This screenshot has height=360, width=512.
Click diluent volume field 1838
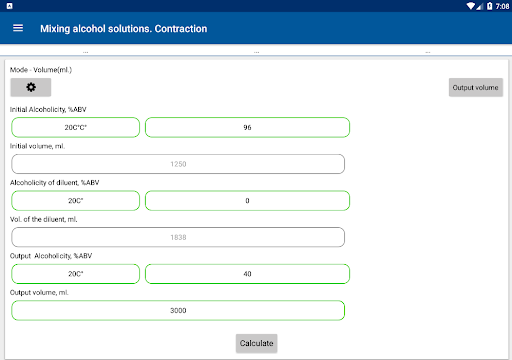[x=178, y=237]
